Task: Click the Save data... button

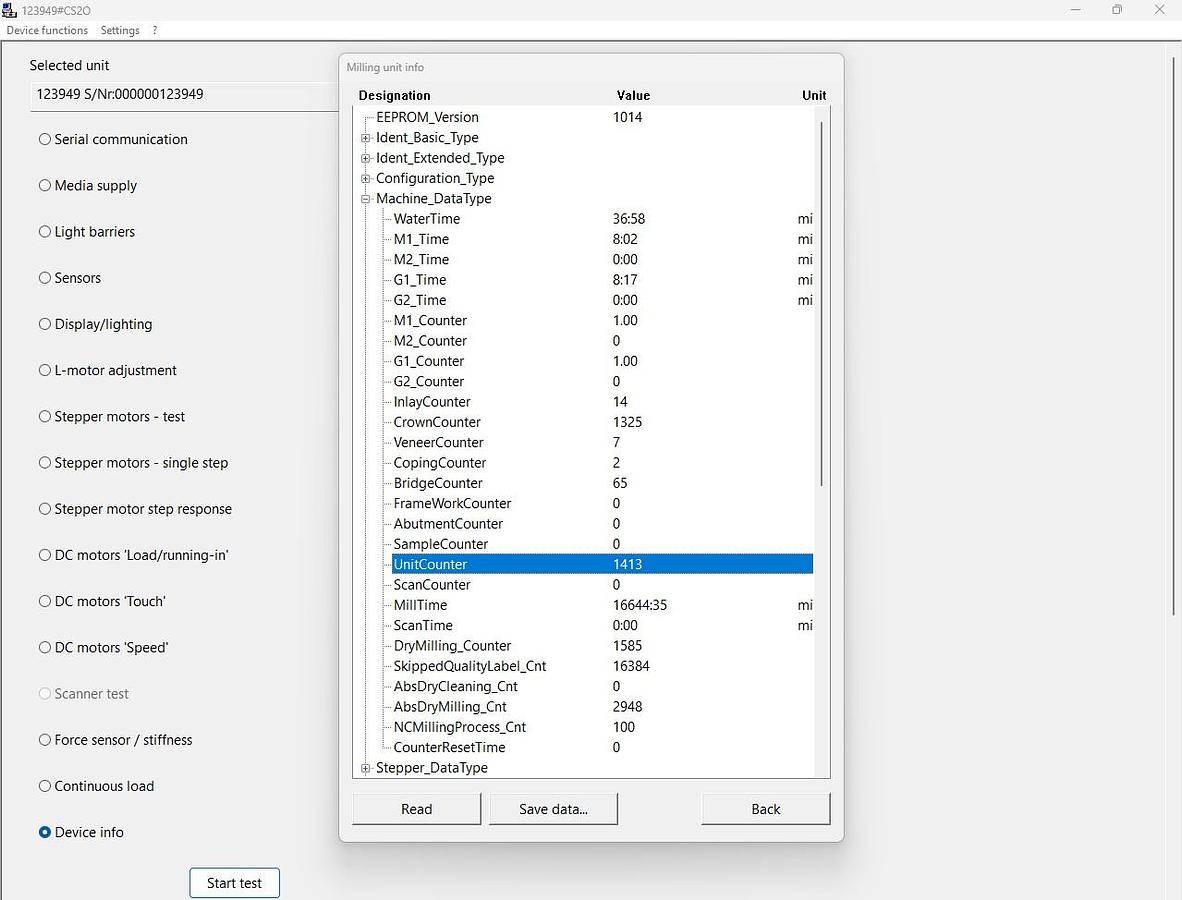Action: coord(553,809)
